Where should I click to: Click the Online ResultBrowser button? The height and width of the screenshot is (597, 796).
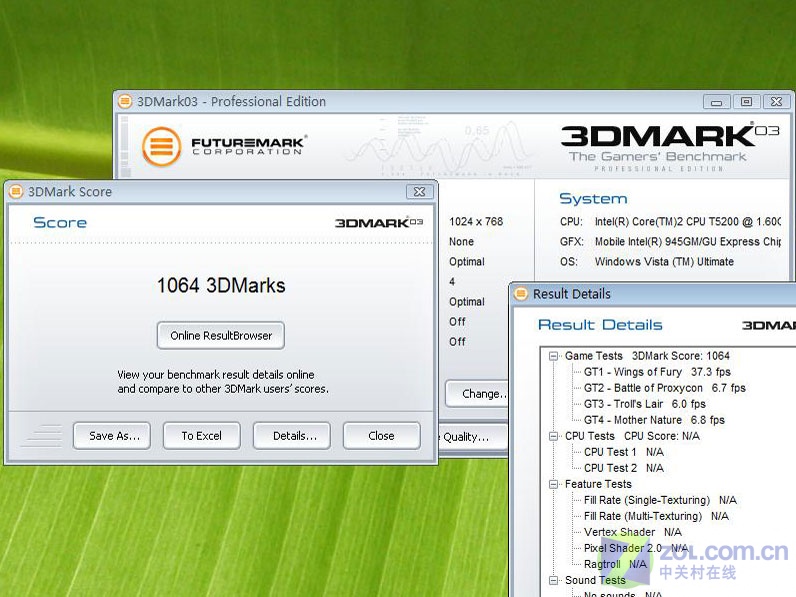coord(220,336)
